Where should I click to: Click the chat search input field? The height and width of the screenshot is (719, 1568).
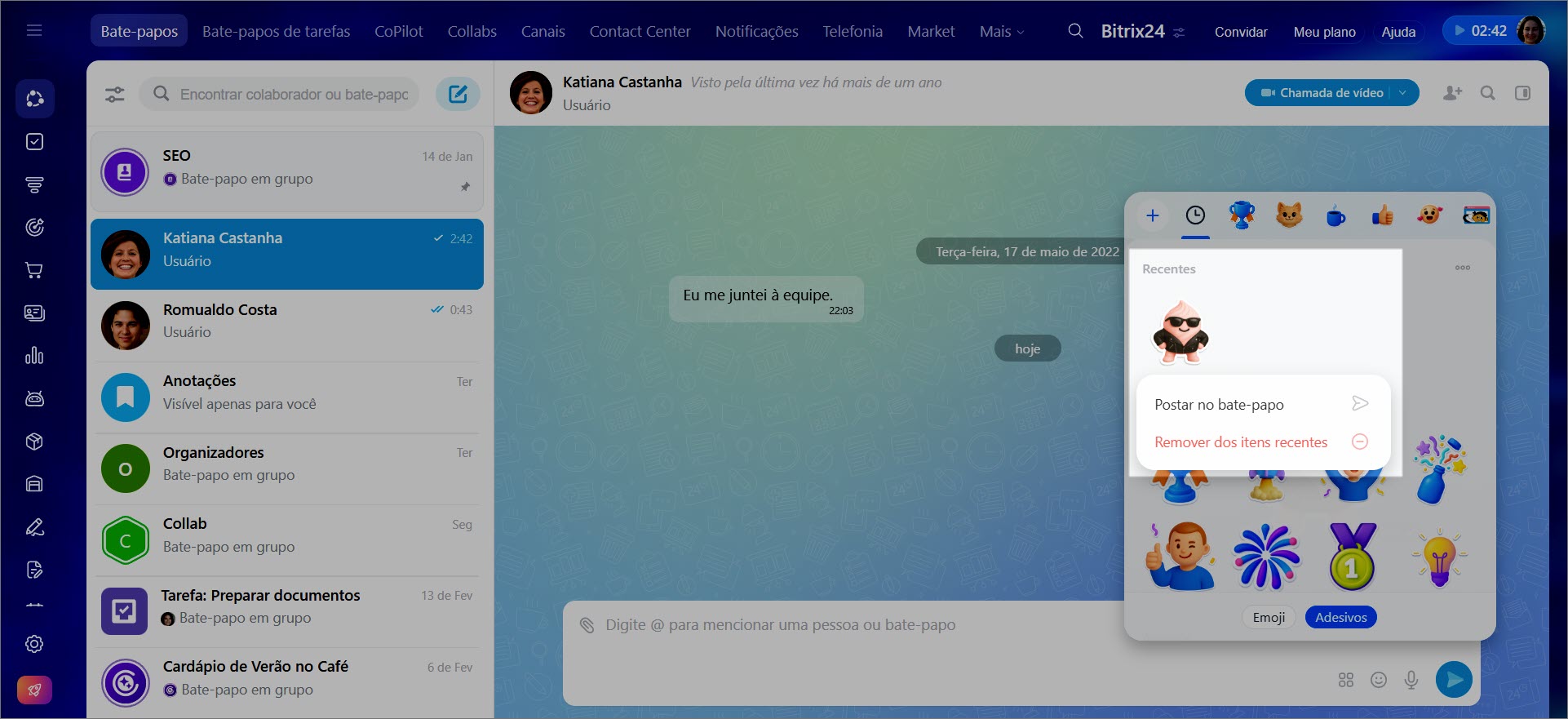pyautogui.click(x=294, y=95)
